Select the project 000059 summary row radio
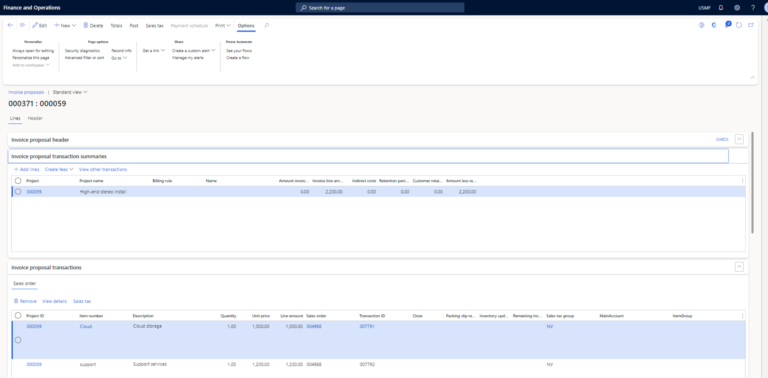The width and height of the screenshot is (768, 378). pyautogui.click(x=18, y=192)
